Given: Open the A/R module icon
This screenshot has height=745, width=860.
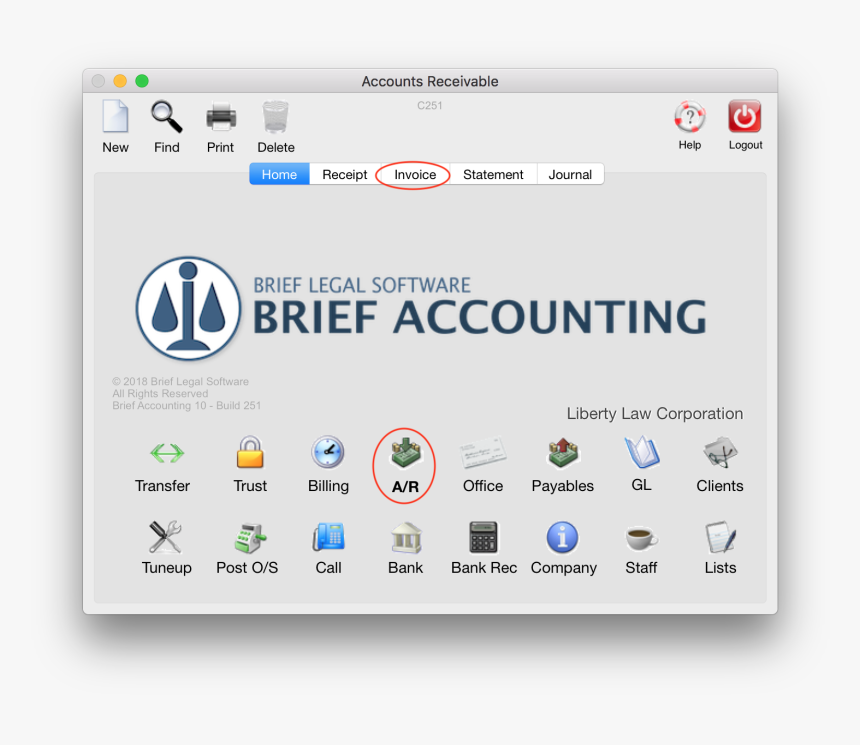Looking at the screenshot, I should 405,453.
